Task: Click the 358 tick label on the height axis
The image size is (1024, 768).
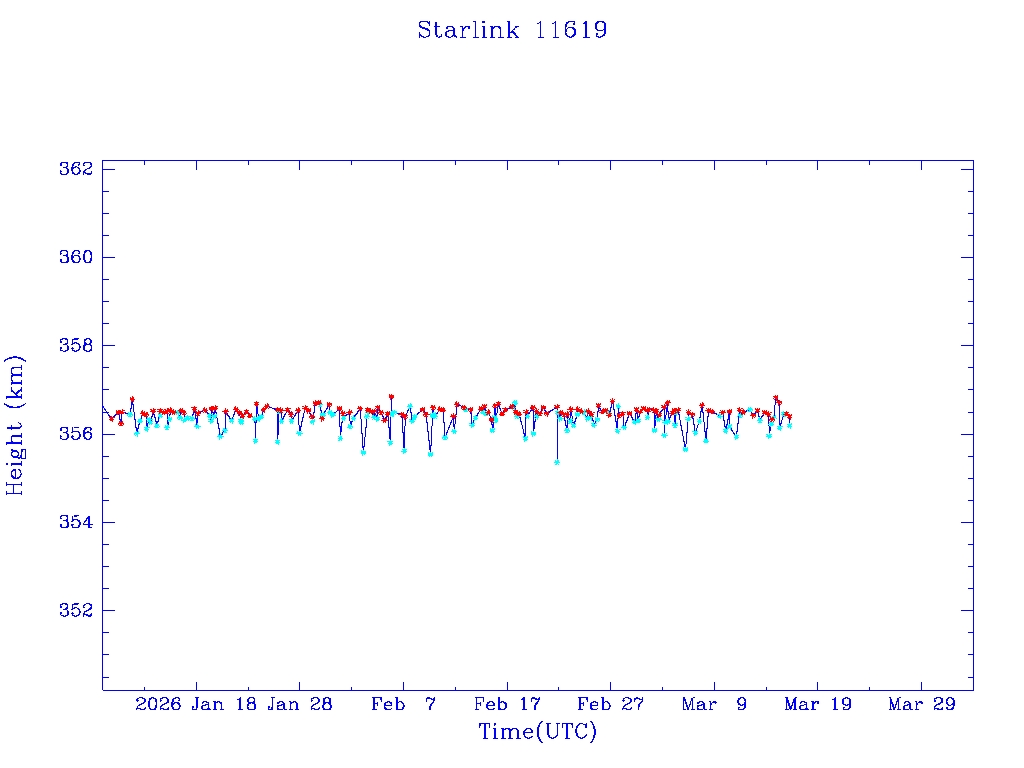Action: pos(76,345)
